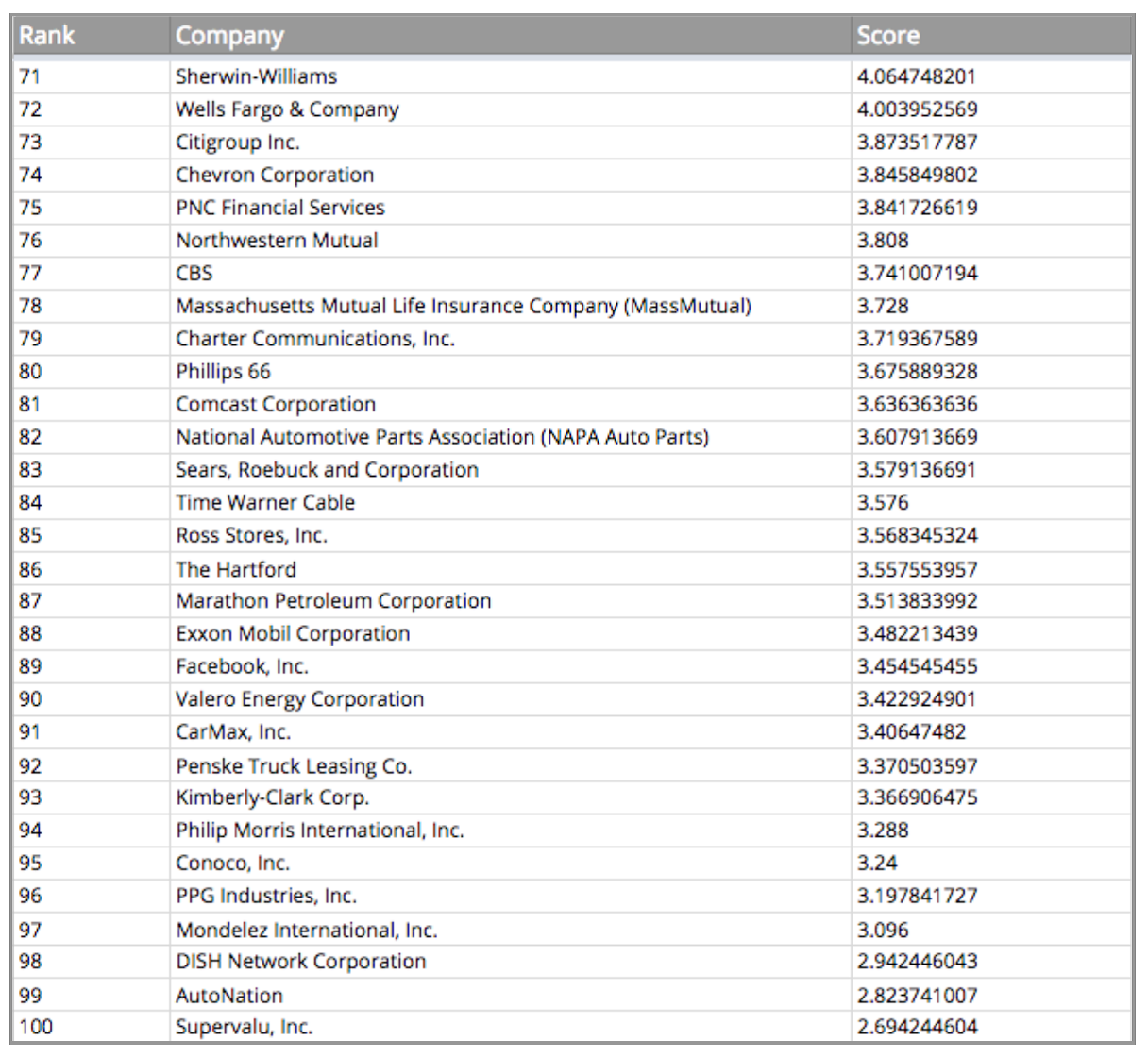
Task: Select the Exxon Mobil Corporation cell
Action: click(x=511, y=634)
